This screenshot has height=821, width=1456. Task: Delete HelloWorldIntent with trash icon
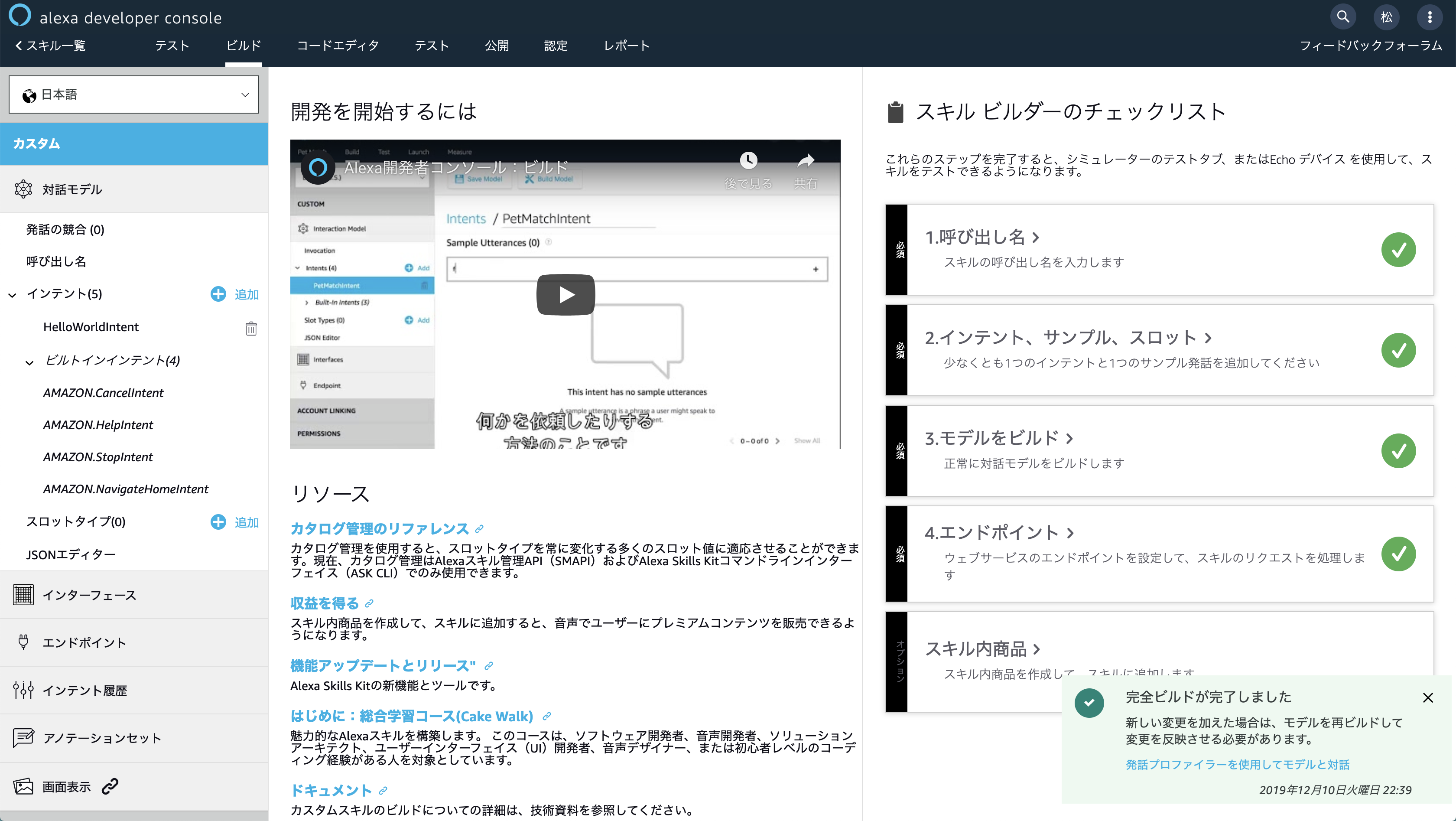(251, 328)
